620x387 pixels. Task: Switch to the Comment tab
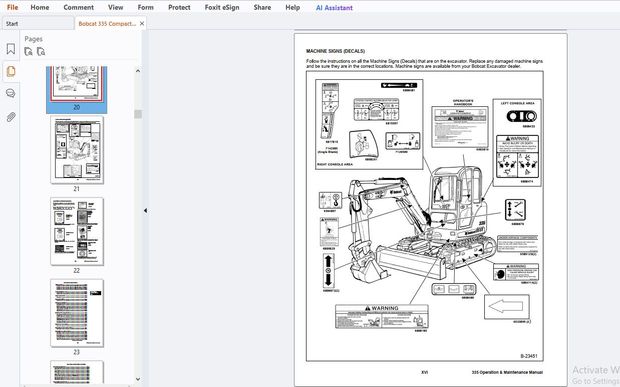pyautogui.click(x=79, y=7)
